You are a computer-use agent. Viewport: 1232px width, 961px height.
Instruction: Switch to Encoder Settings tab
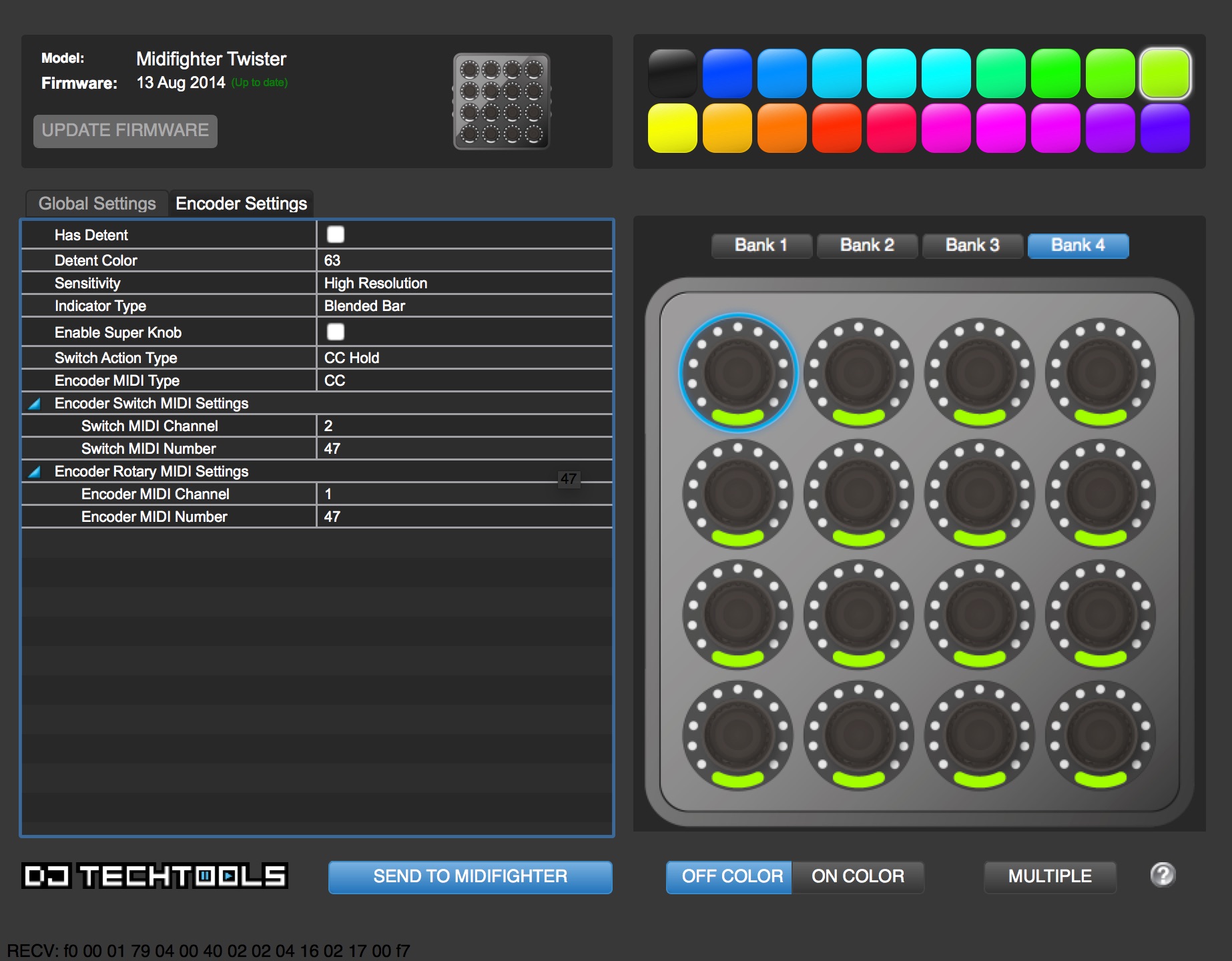tap(242, 204)
